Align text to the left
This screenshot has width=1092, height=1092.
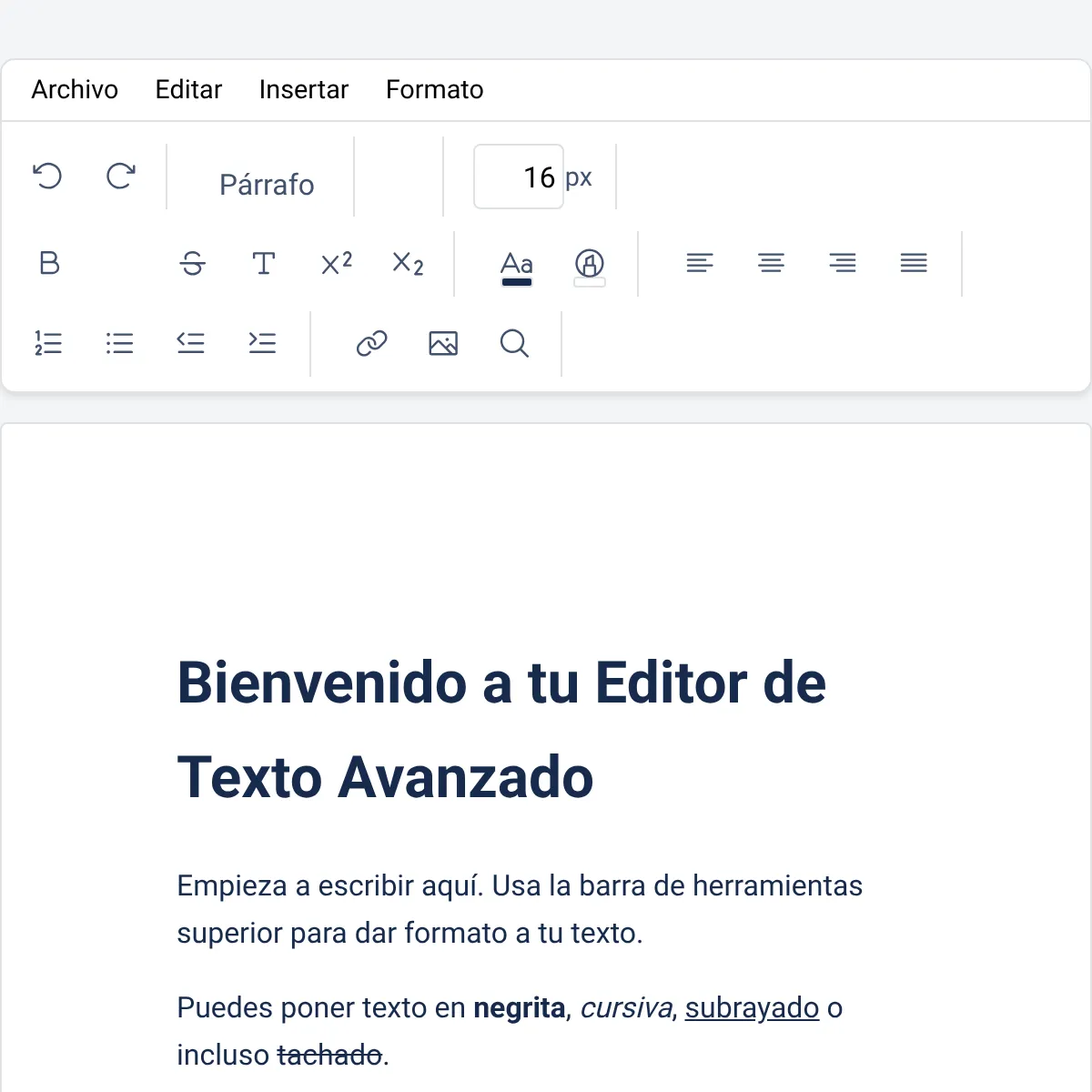tap(700, 264)
